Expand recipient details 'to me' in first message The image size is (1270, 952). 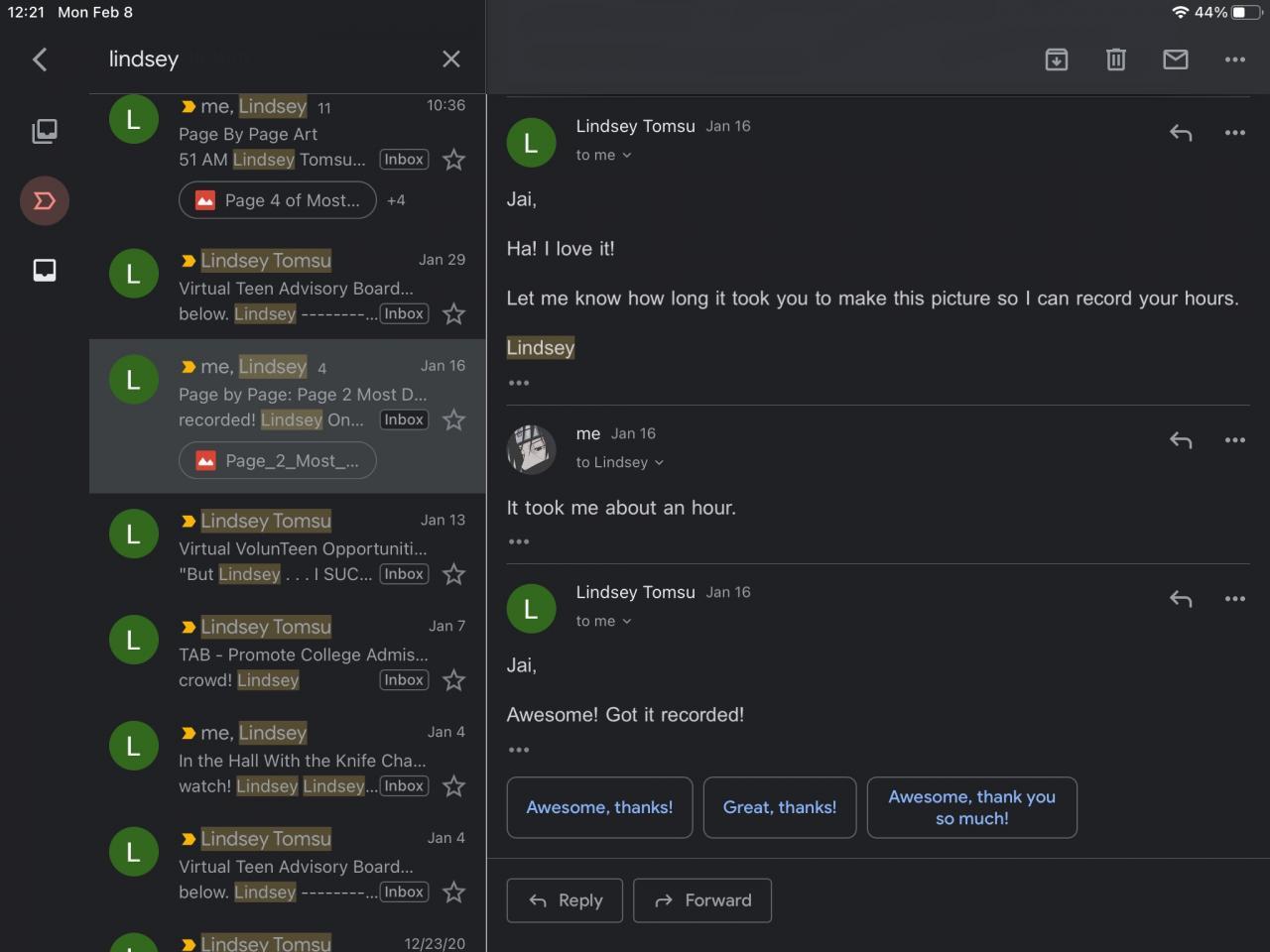coord(604,156)
